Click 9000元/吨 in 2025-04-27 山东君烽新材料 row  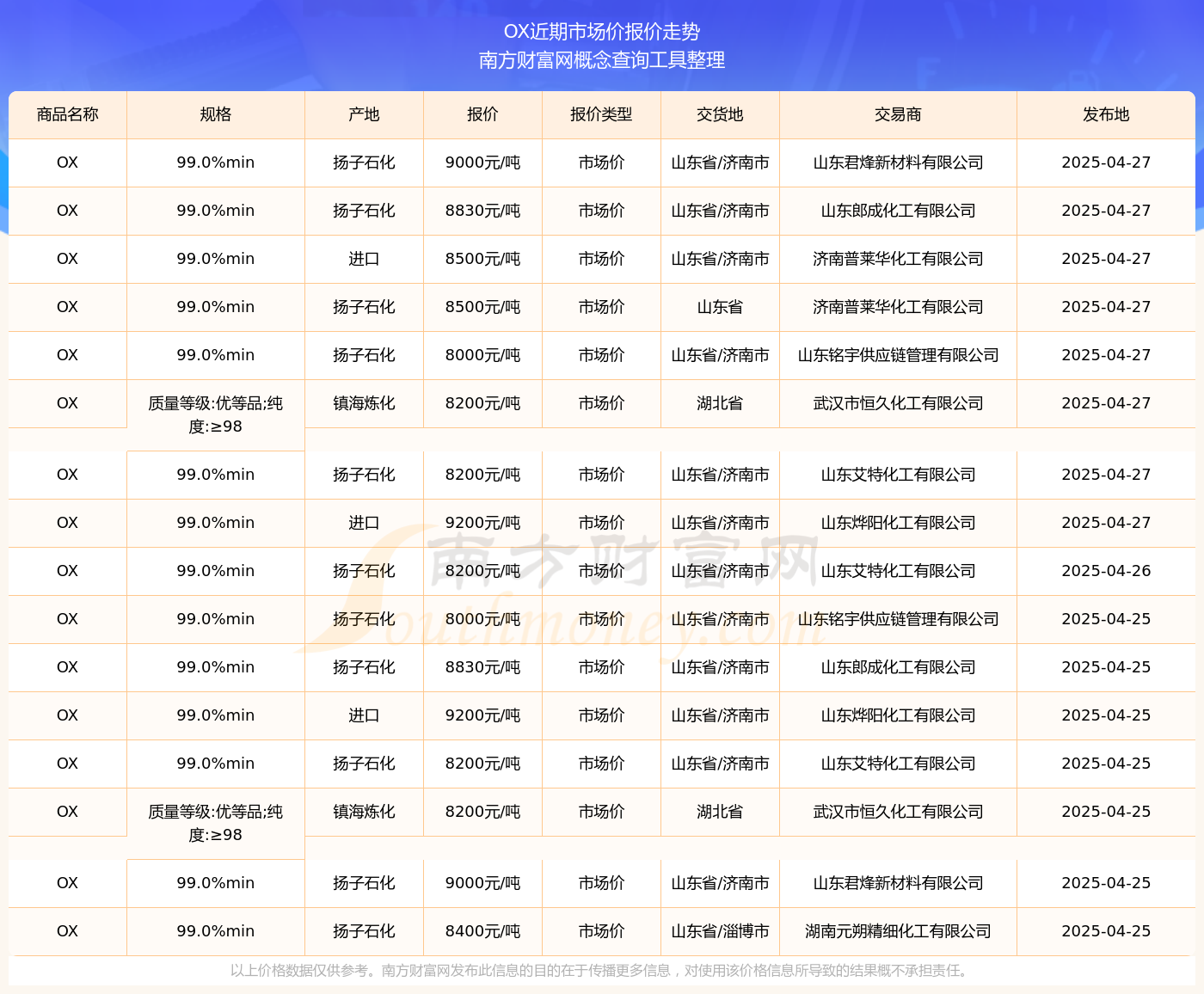click(x=482, y=163)
